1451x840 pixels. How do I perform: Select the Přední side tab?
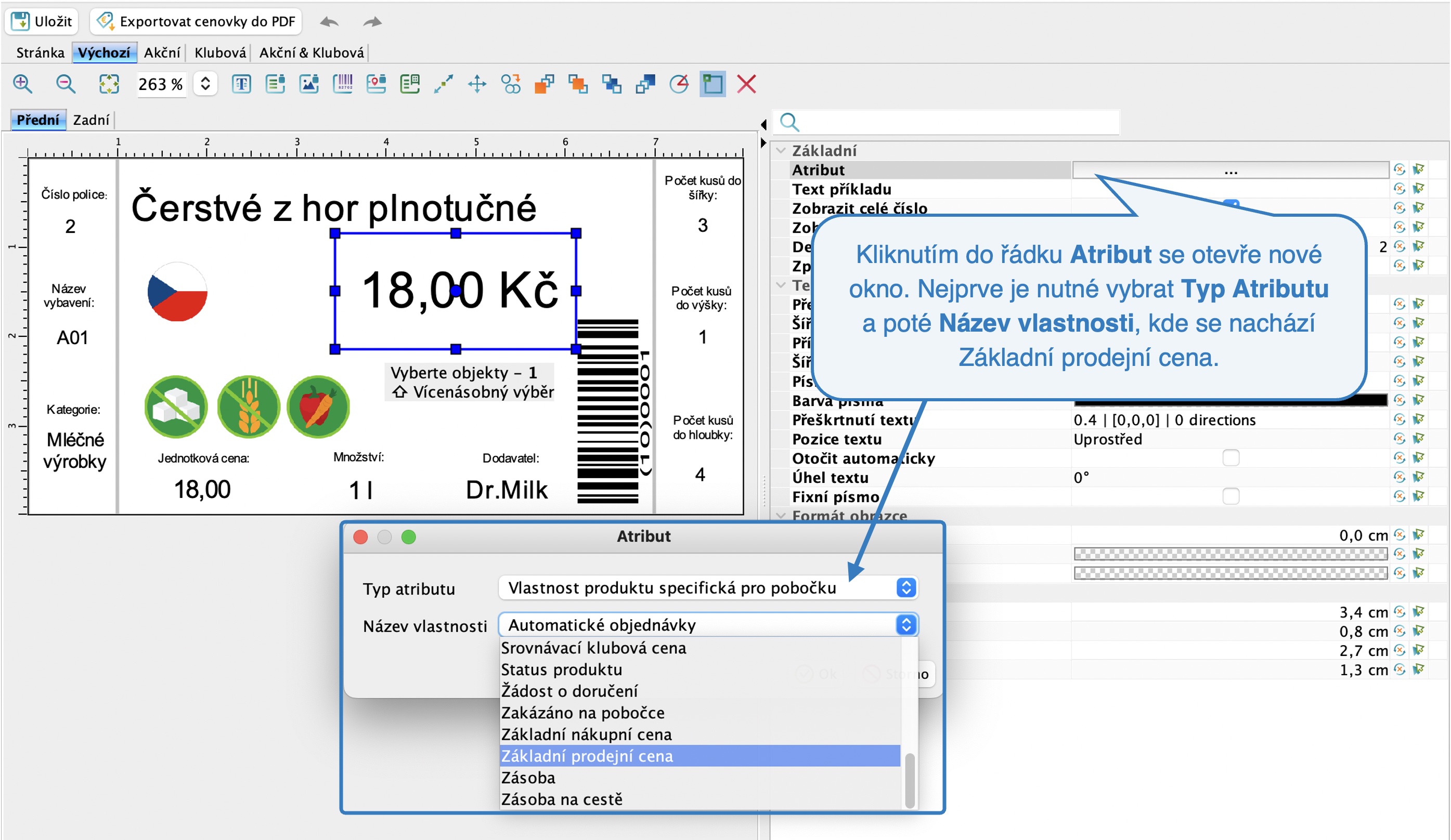pos(38,120)
